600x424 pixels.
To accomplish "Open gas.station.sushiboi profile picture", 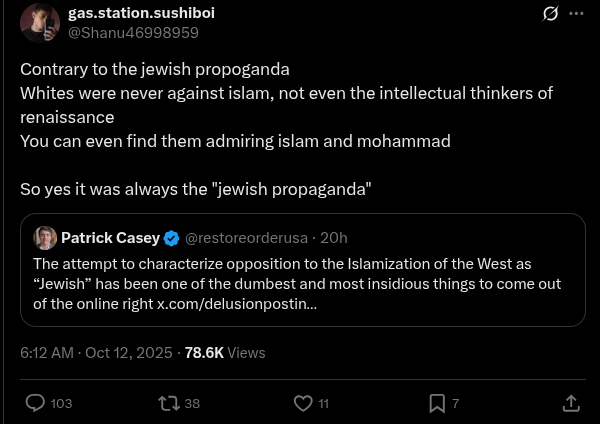I will coord(40,23).
